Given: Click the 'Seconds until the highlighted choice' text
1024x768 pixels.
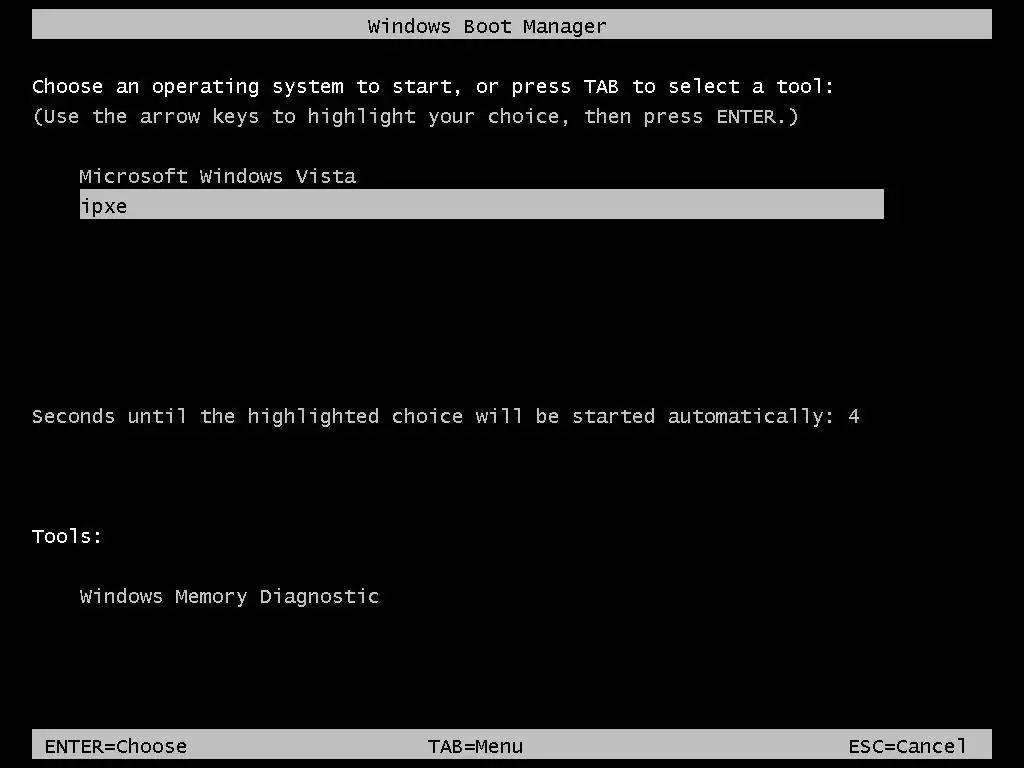Looking at the screenshot, I should tap(247, 417).
